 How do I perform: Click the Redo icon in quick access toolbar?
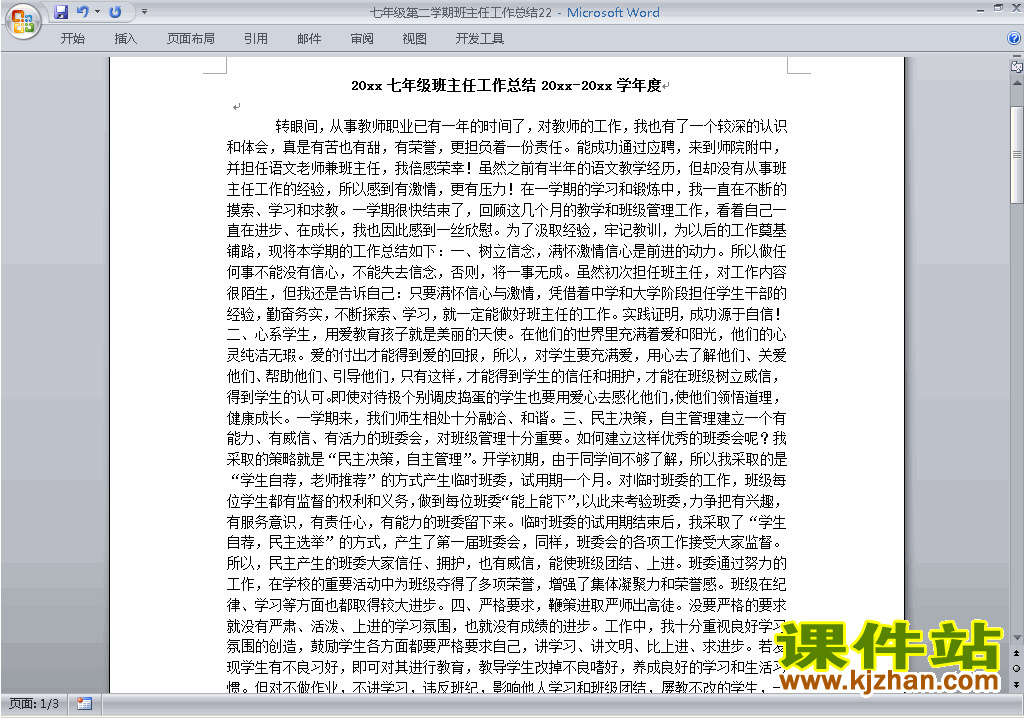116,12
